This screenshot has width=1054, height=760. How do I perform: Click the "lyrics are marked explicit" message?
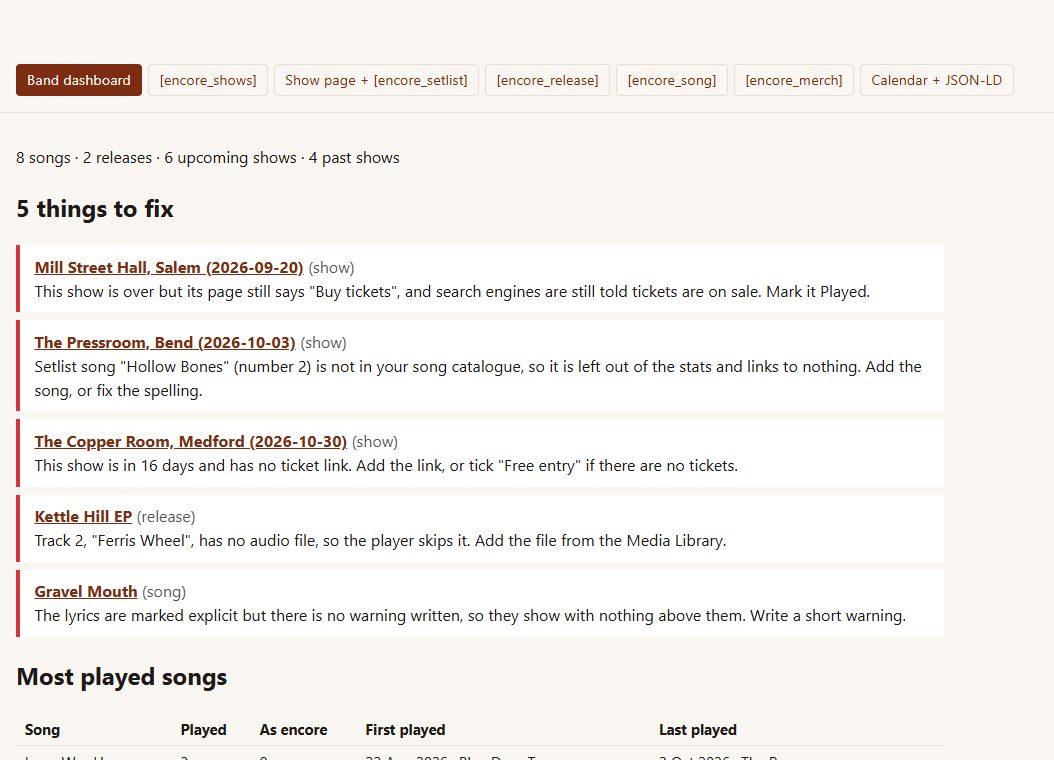(x=470, y=616)
